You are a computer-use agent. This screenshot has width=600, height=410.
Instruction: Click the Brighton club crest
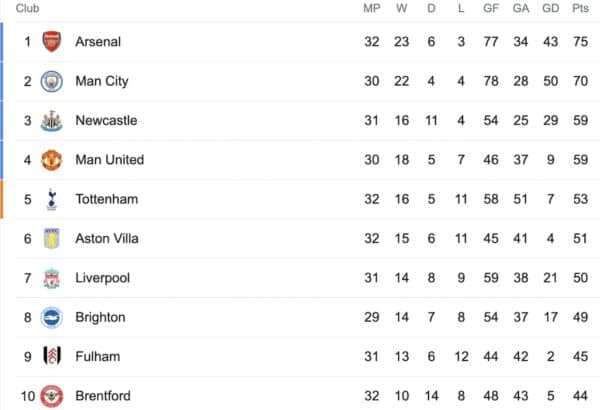[52, 317]
